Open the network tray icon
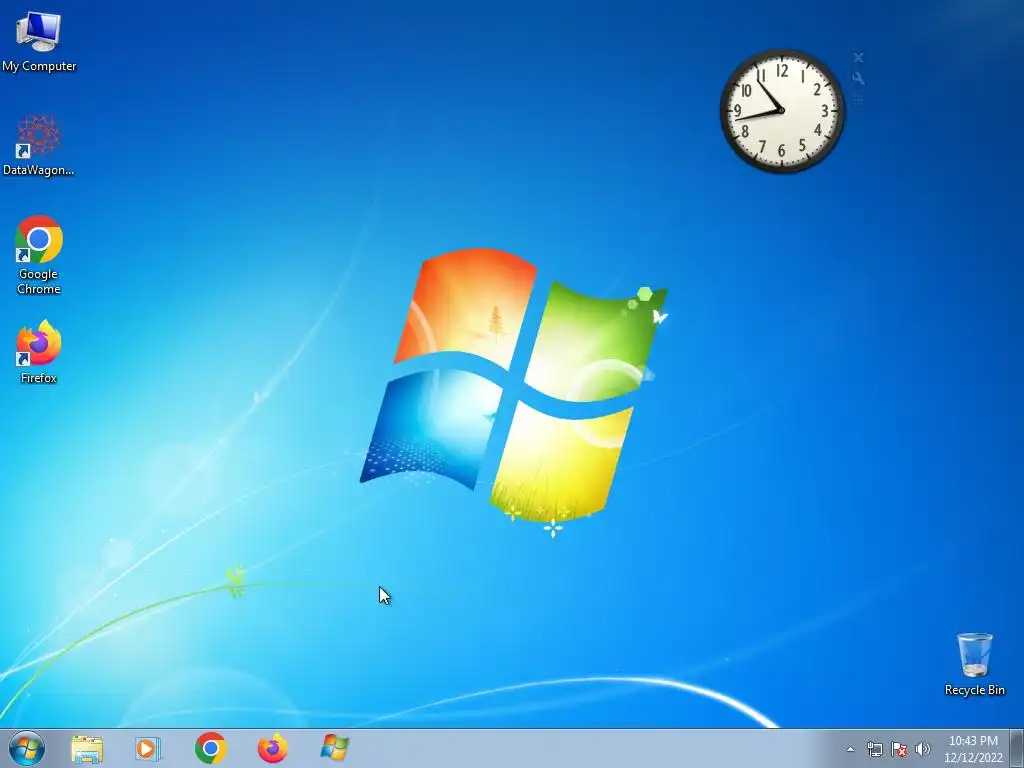This screenshot has height=768, width=1024. pos(874,749)
